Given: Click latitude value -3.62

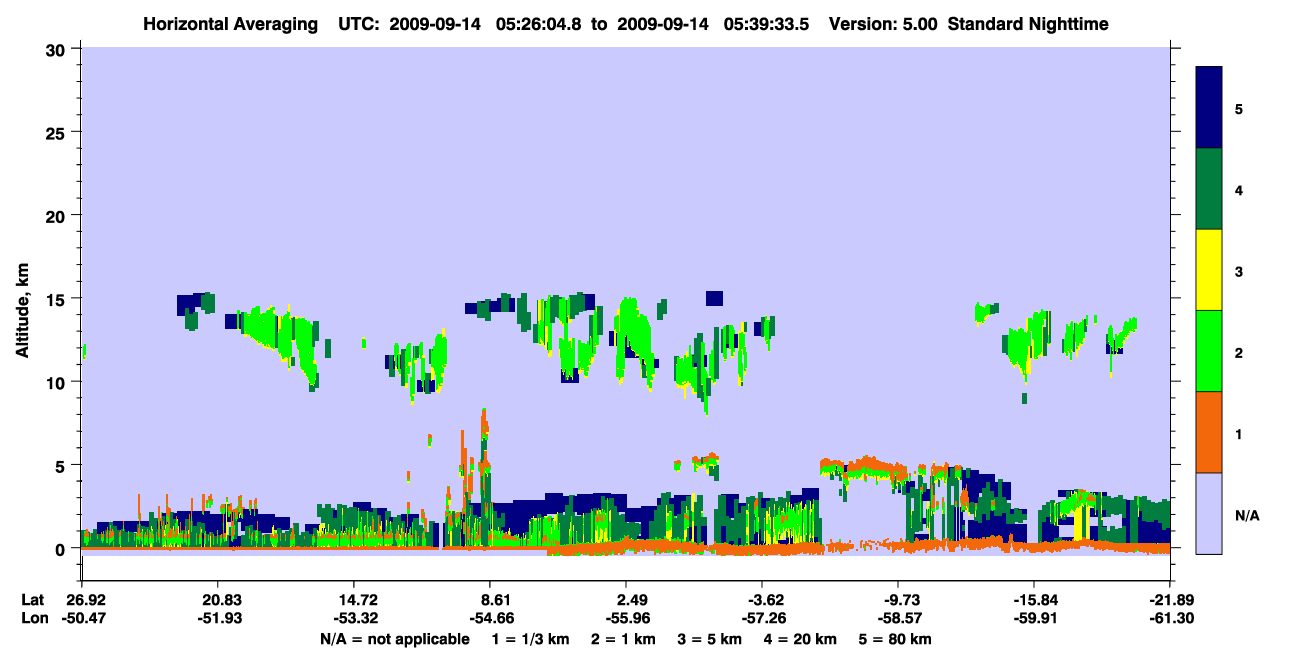Looking at the screenshot, I should coord(762,599).
